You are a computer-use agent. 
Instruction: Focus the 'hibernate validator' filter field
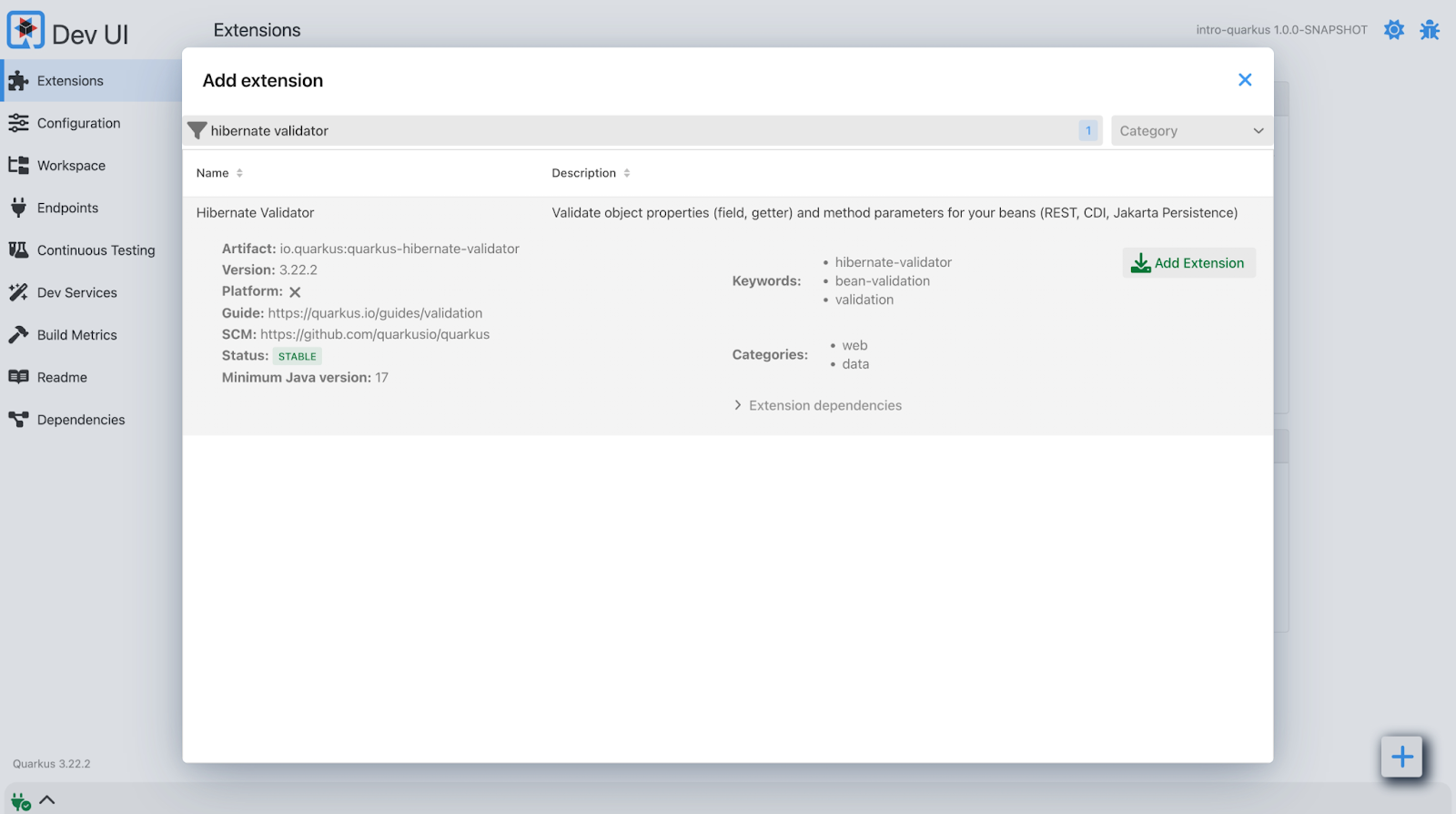642,131
